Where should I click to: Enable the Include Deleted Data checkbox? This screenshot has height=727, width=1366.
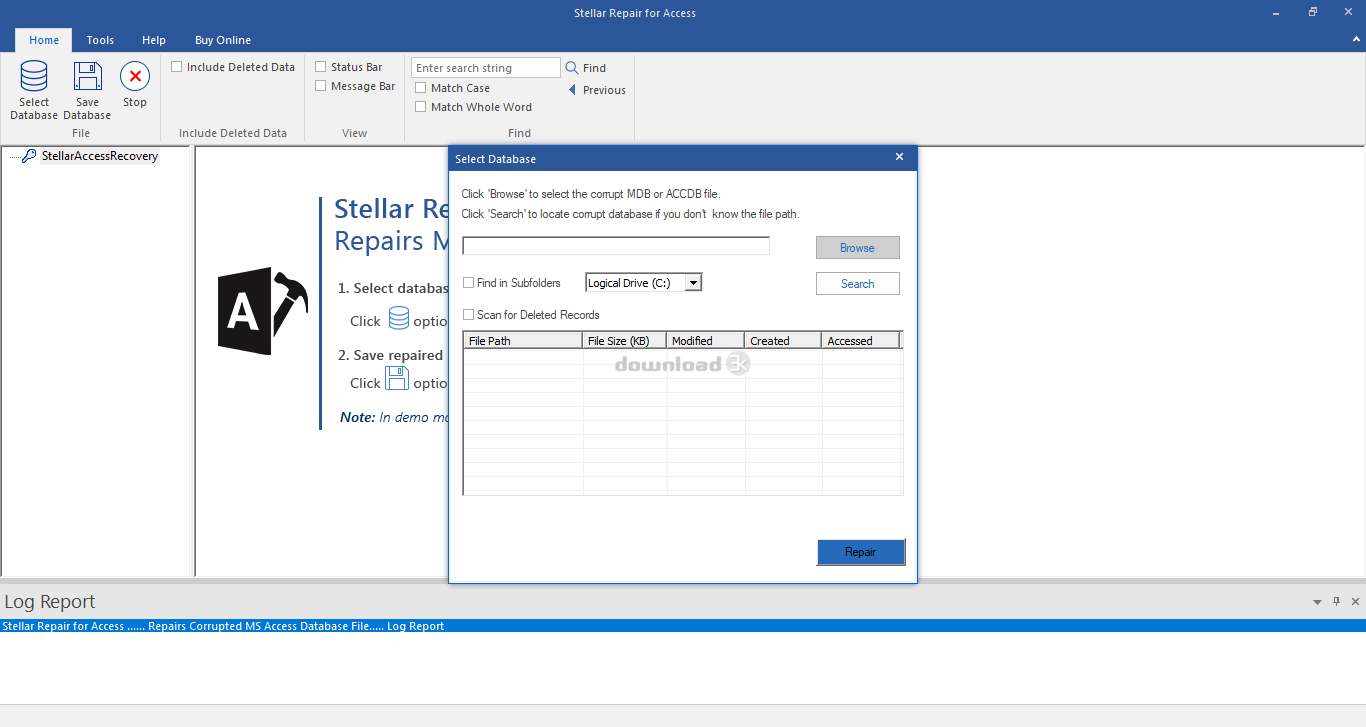pos(177,66)
